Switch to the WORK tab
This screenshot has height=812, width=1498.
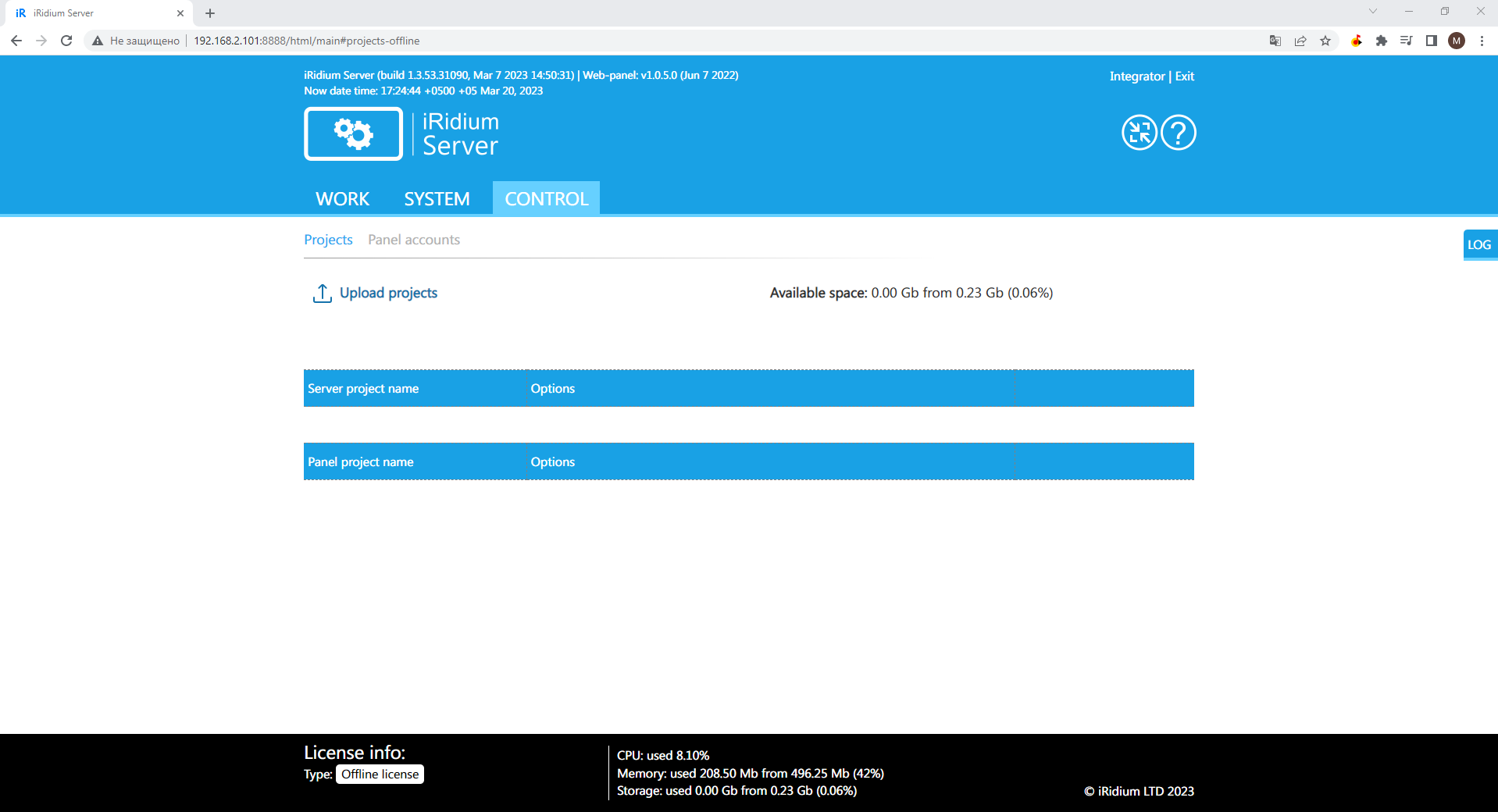tap(342, 199)
